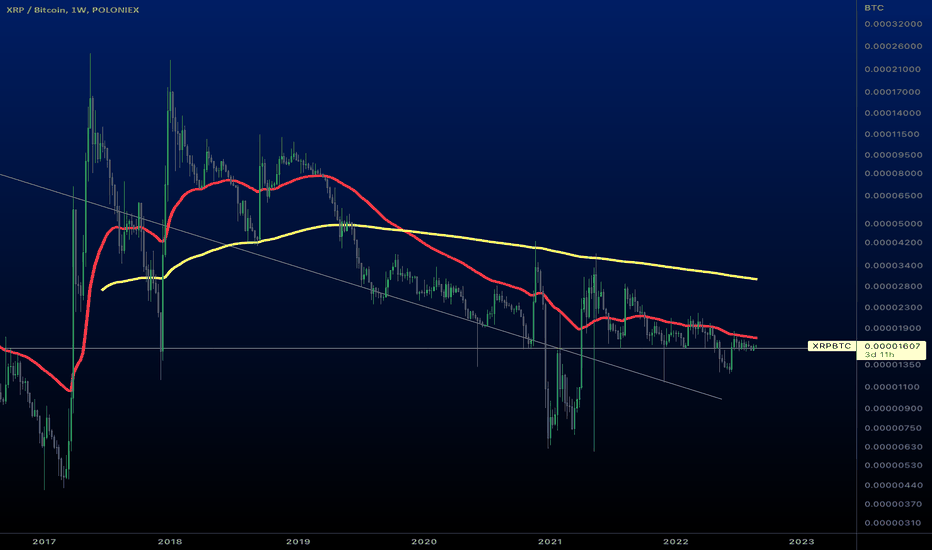Click the 0.00003400 price axis label
932x550 pixels.
[893, 266]
